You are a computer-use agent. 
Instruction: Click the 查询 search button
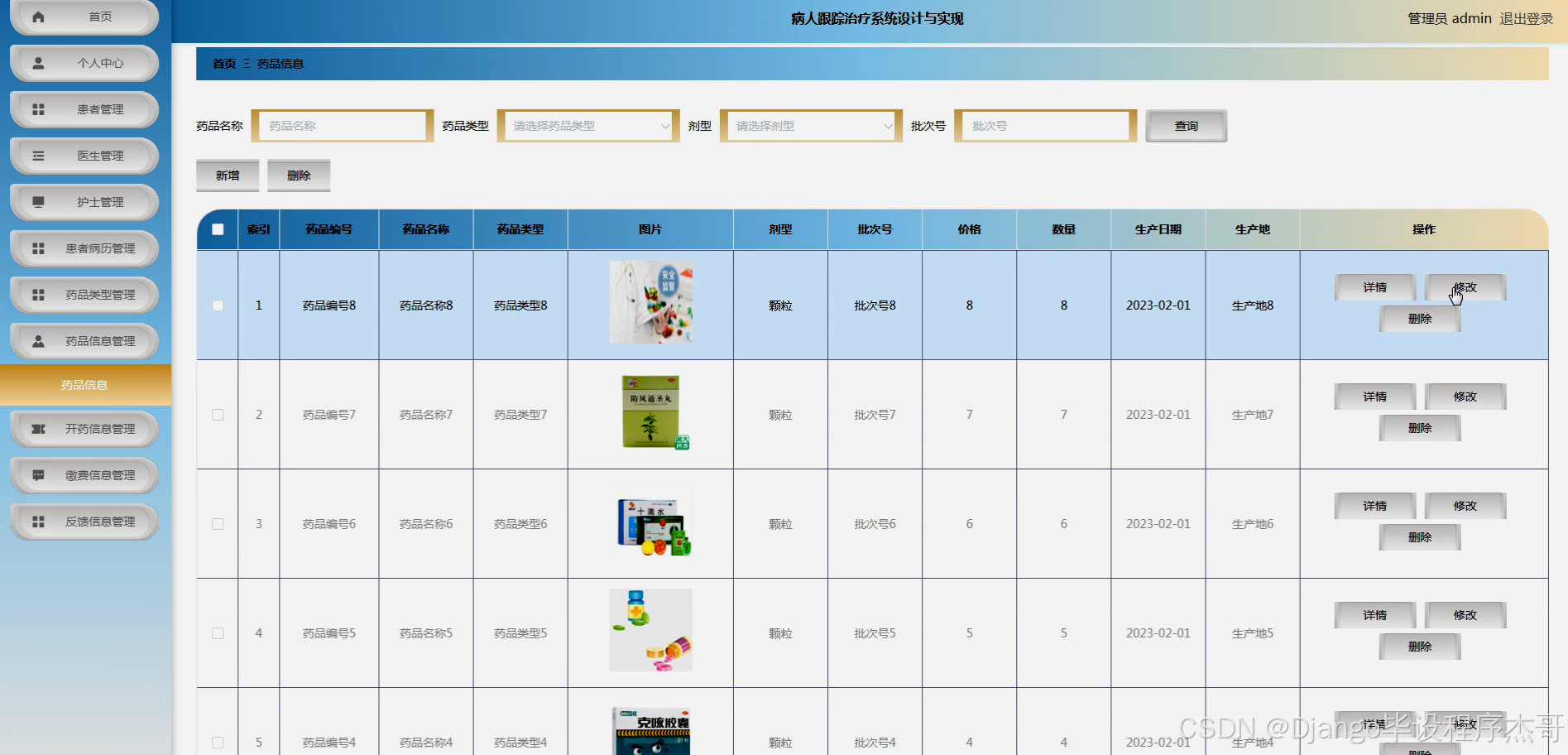(x=1187, y=126)
